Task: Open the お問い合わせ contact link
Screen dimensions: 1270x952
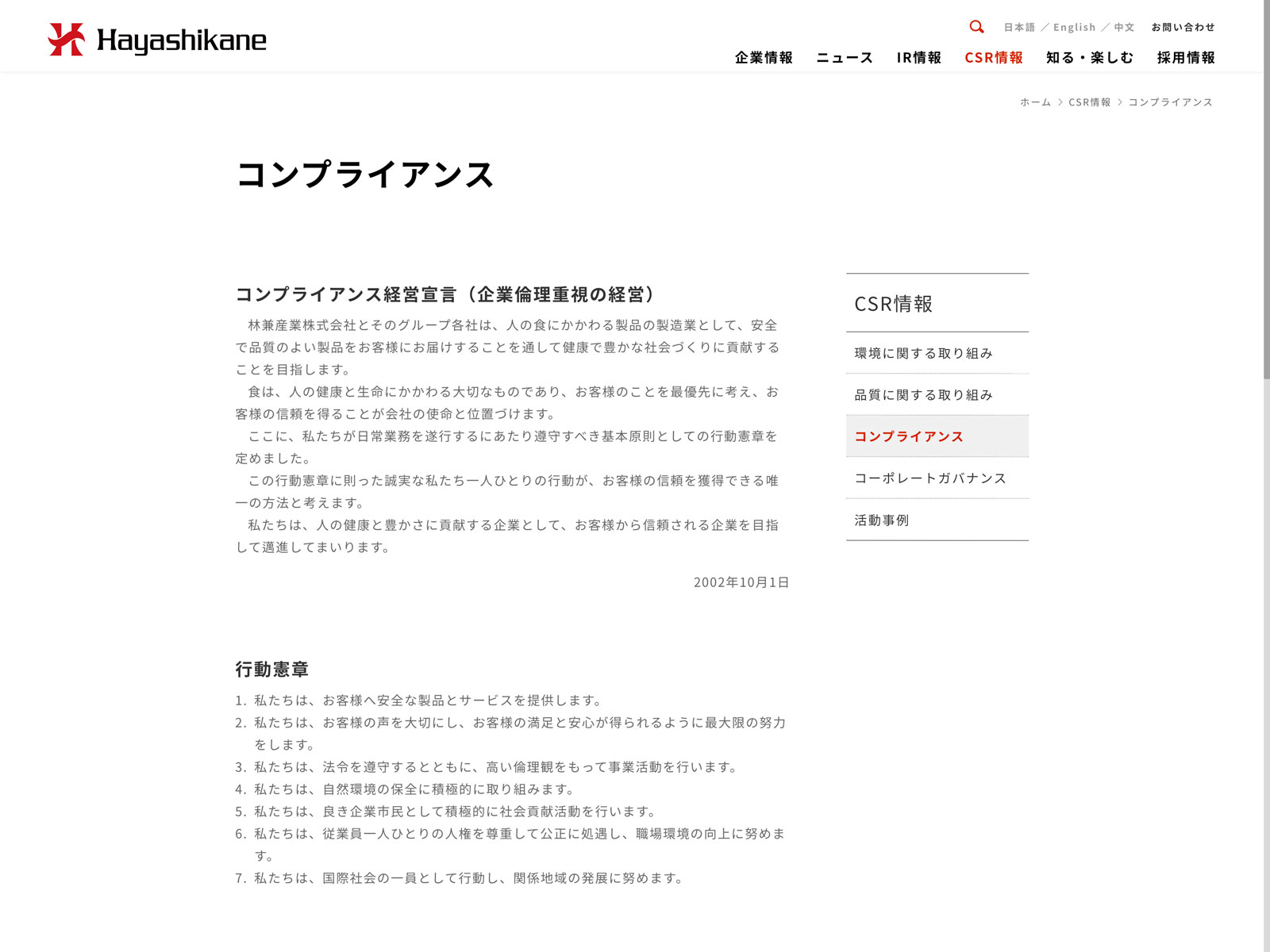Action: pos(1183,28)
